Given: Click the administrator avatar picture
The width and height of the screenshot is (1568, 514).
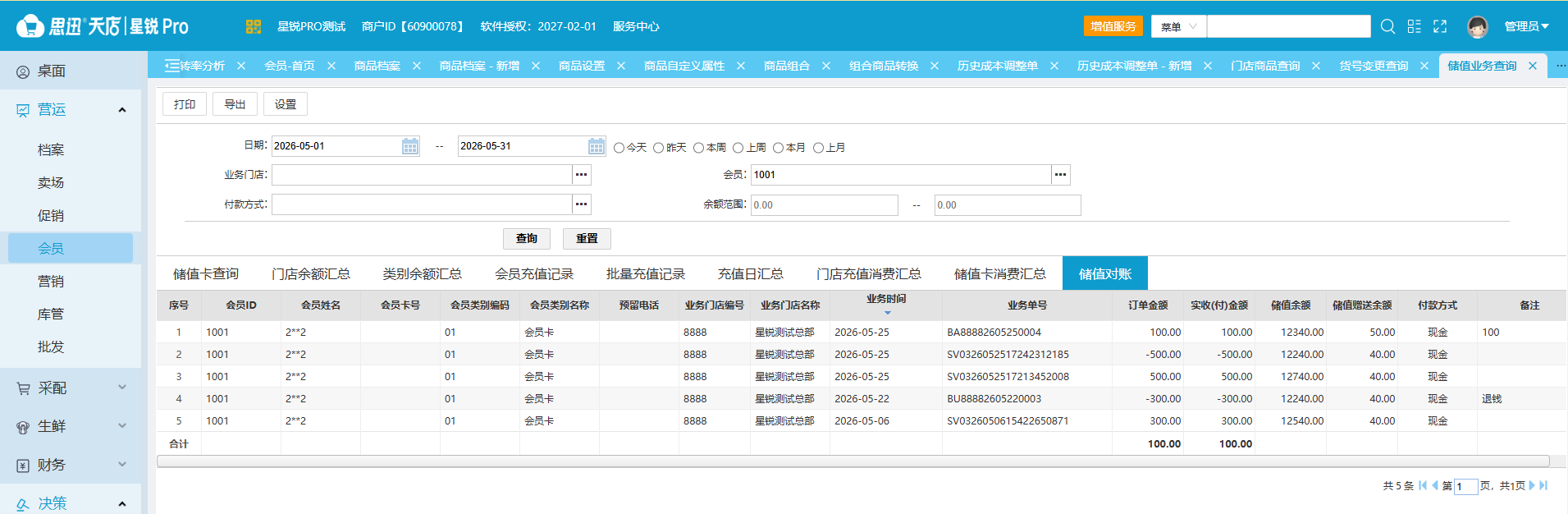Looking at the screenshot, I should 1478,26.
